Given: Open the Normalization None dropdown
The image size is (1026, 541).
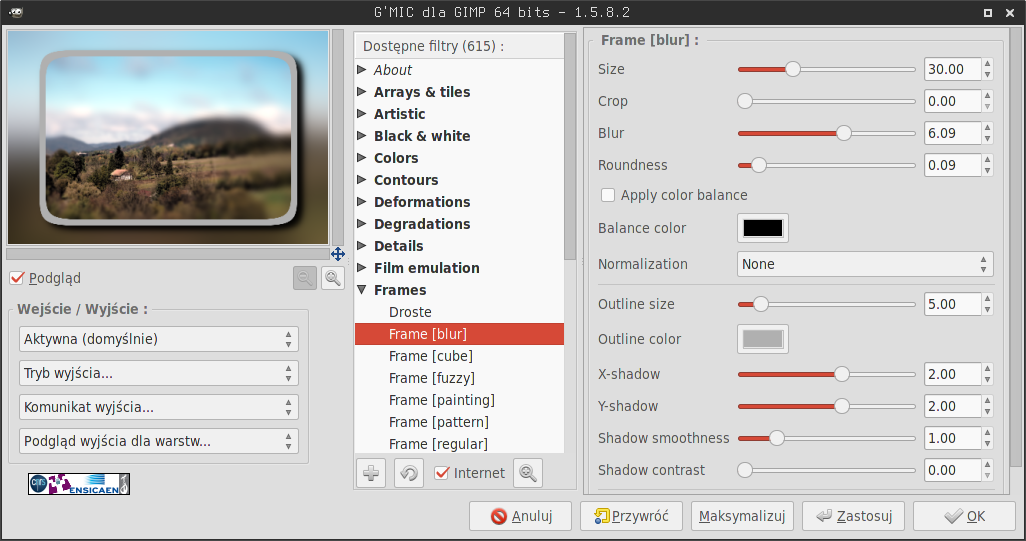Looking at the screenshot, I should click(865, 264).
